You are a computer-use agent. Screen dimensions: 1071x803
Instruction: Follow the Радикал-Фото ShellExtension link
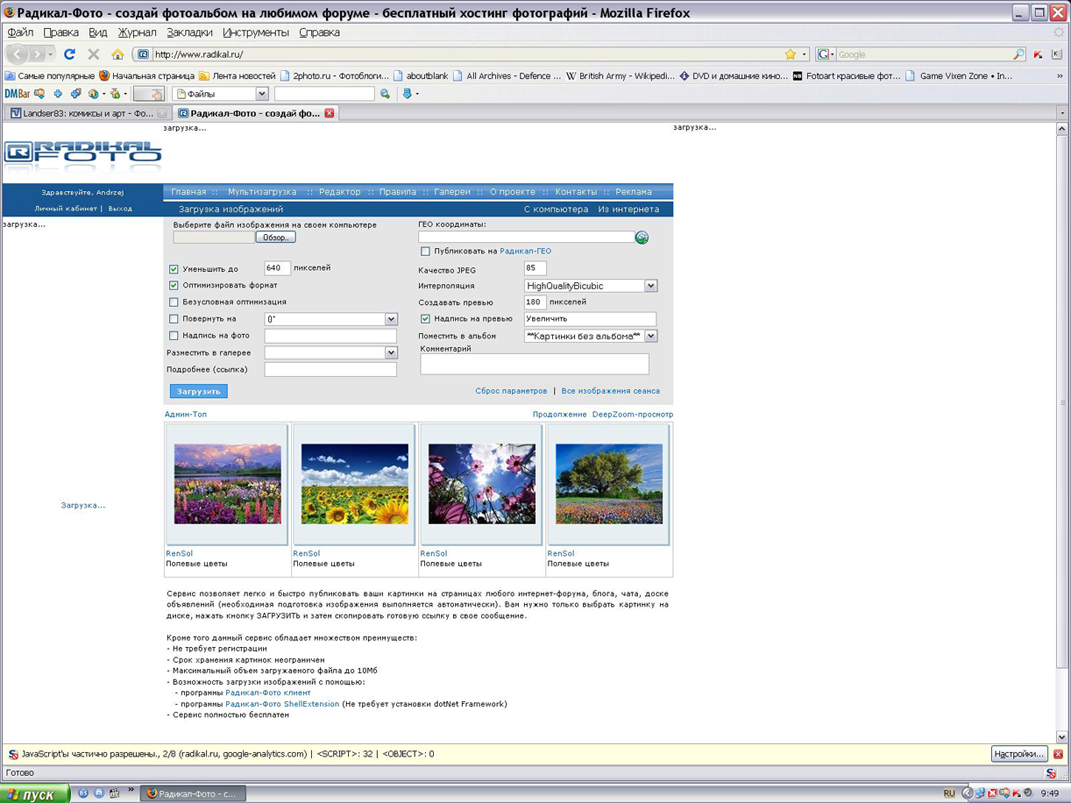pyautogui.click(x=282, y=703)
